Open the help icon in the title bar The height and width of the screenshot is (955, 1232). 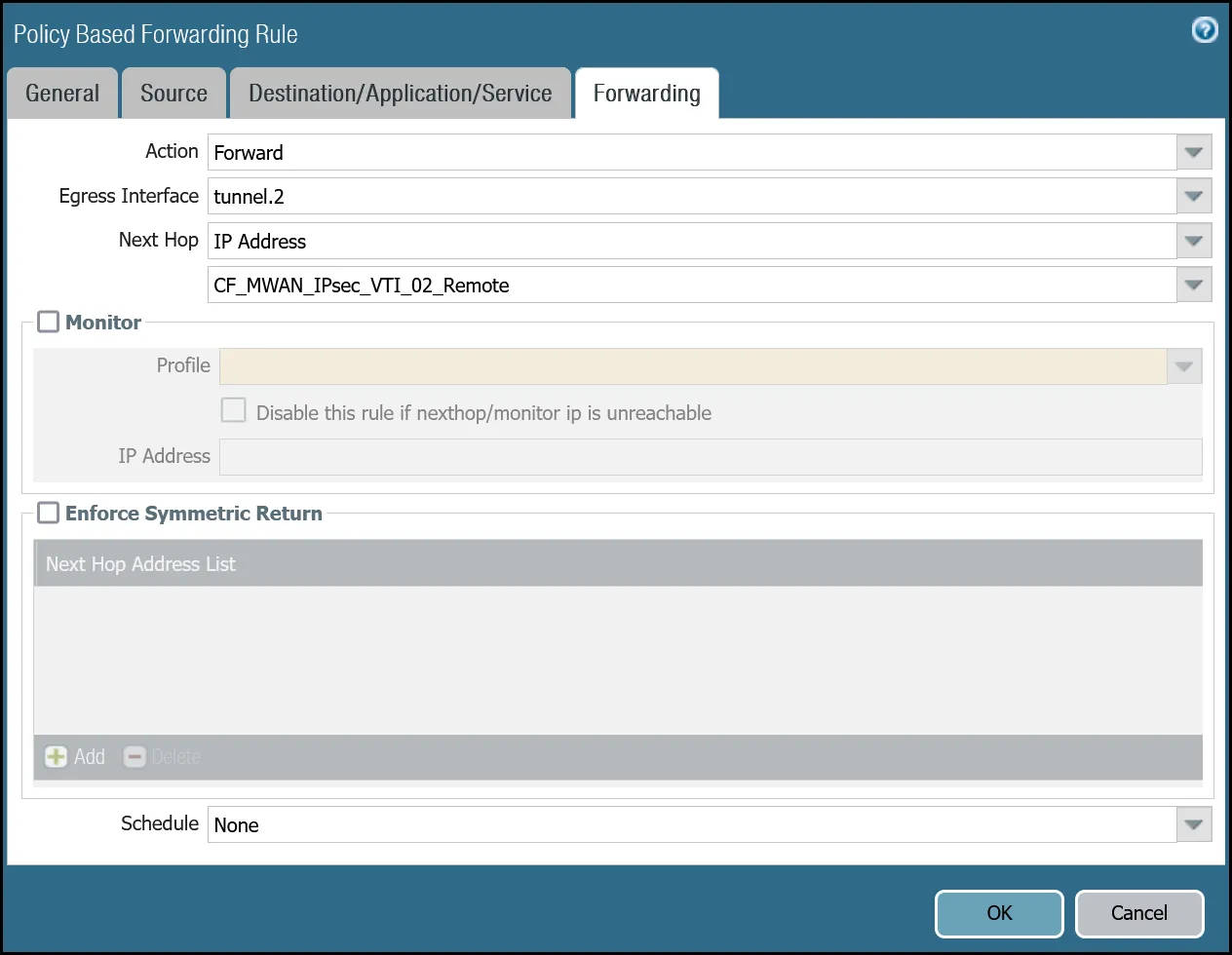pos(1205,30)
